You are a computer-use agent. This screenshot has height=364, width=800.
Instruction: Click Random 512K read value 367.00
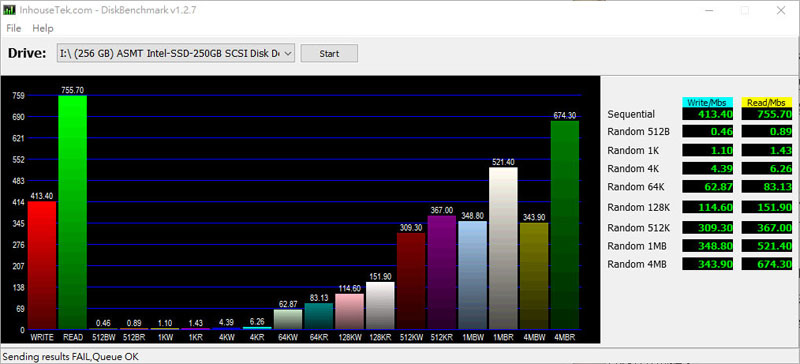766,227
